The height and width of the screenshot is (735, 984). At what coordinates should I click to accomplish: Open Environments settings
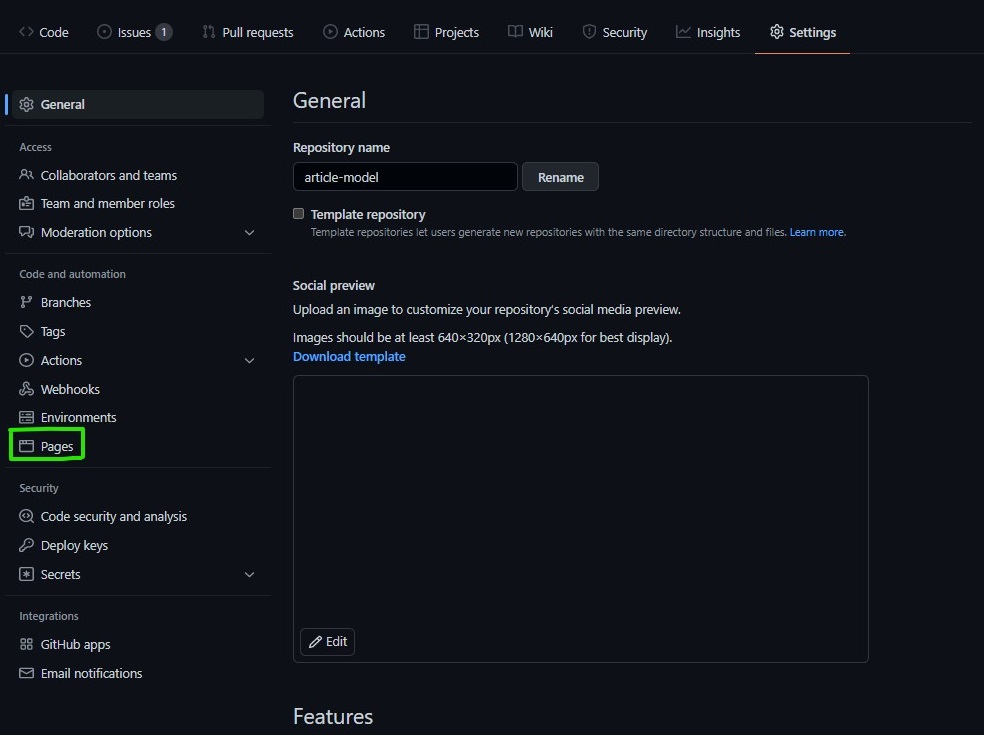point(78,417)
